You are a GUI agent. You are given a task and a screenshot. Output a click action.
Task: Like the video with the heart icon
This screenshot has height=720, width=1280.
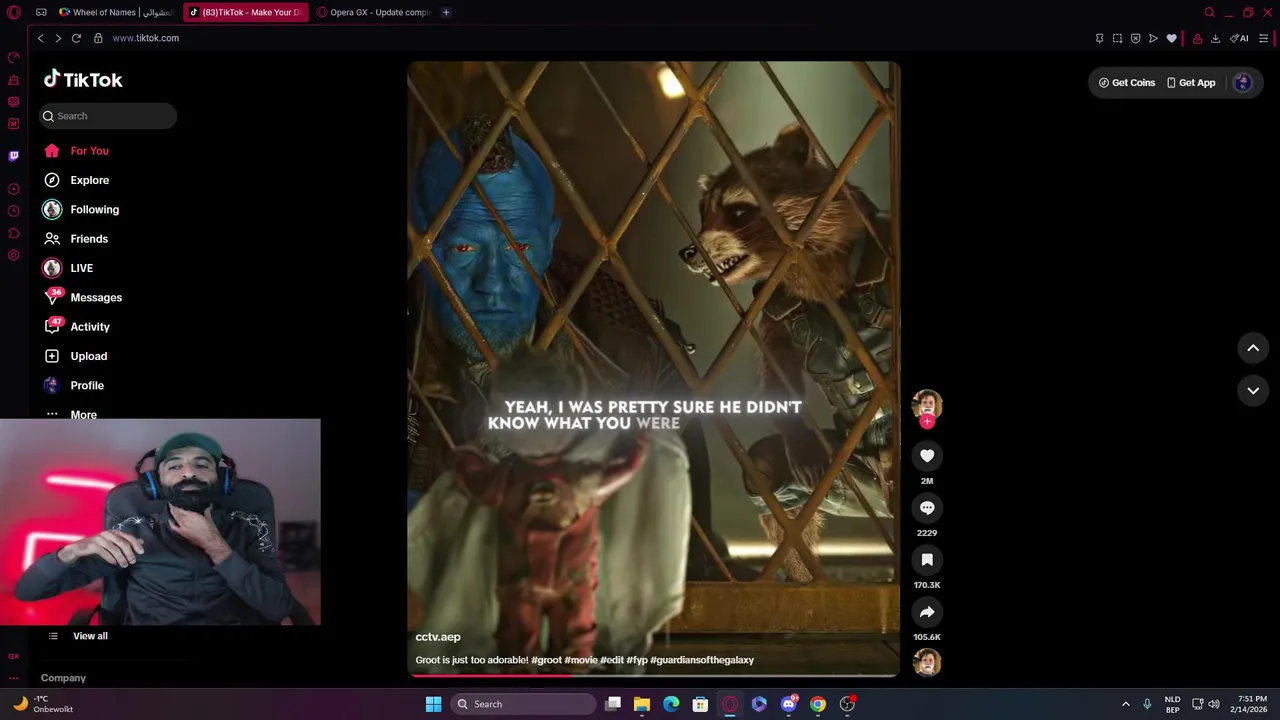tap(927, 456)
